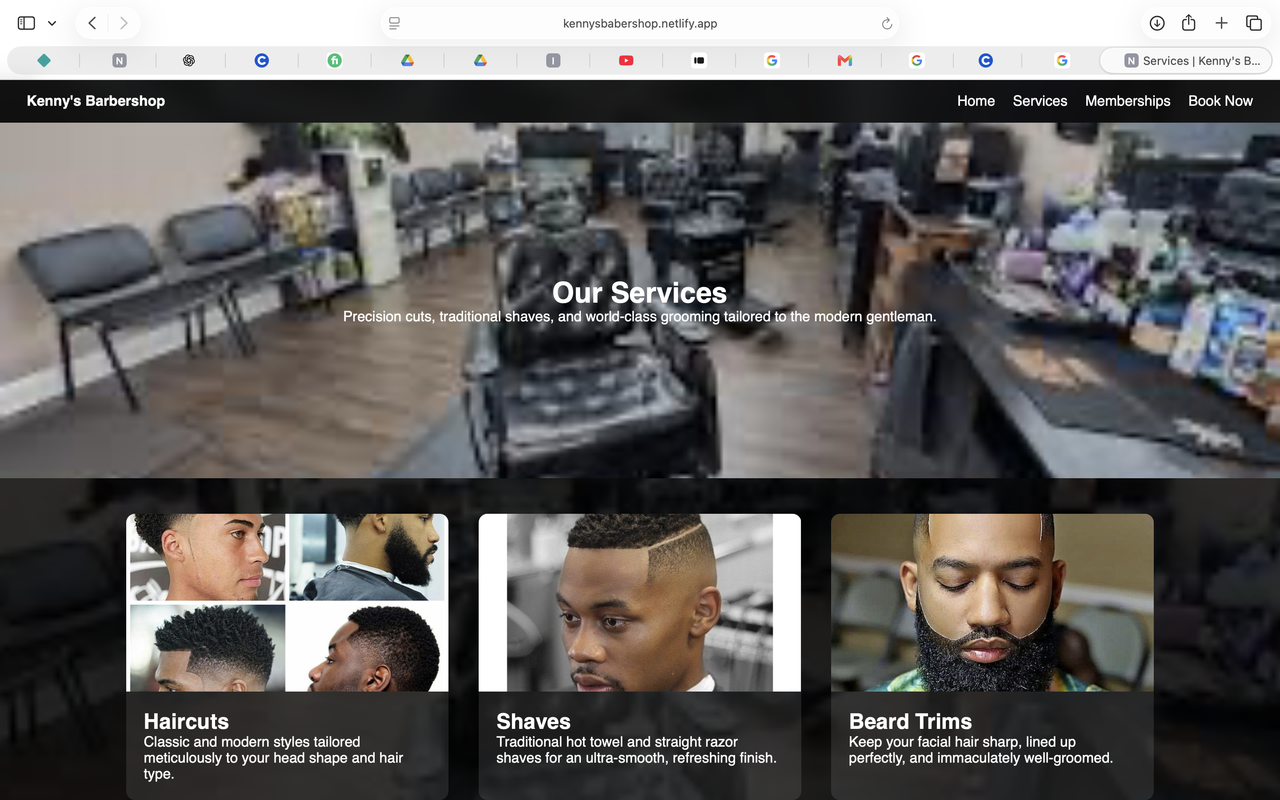Switch to the teal diamond favicon tab
The height and width of the screenshot is (800, 1280).
[x=44, y=60]
